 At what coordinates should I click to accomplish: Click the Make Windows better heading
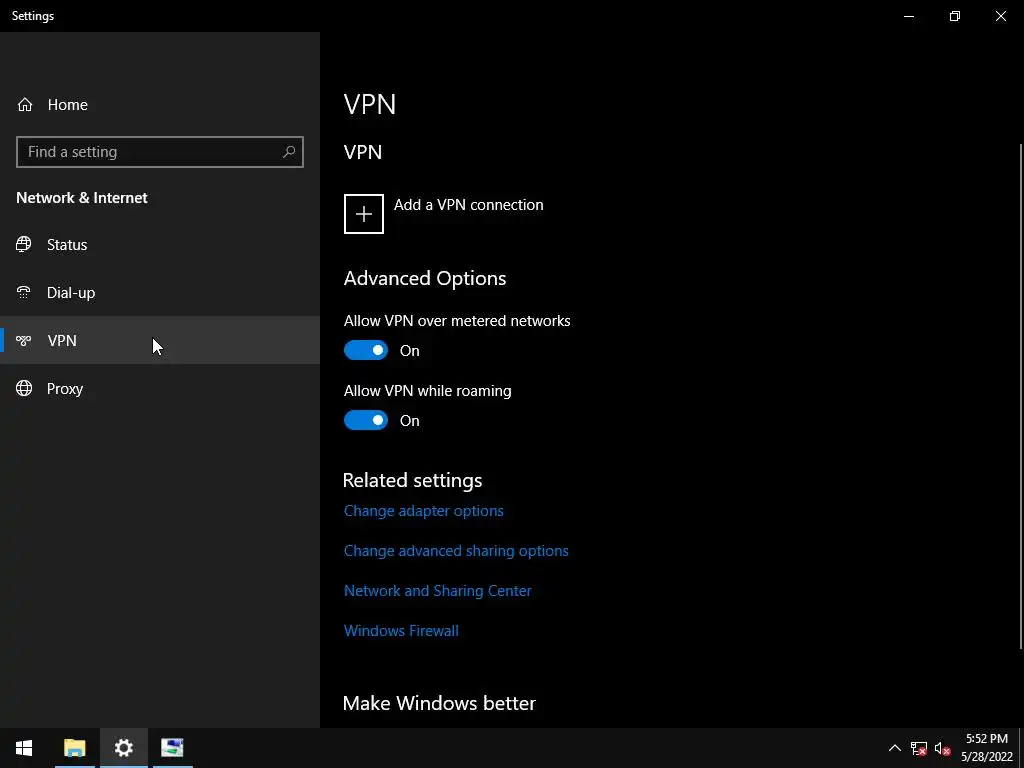[439, 703]
